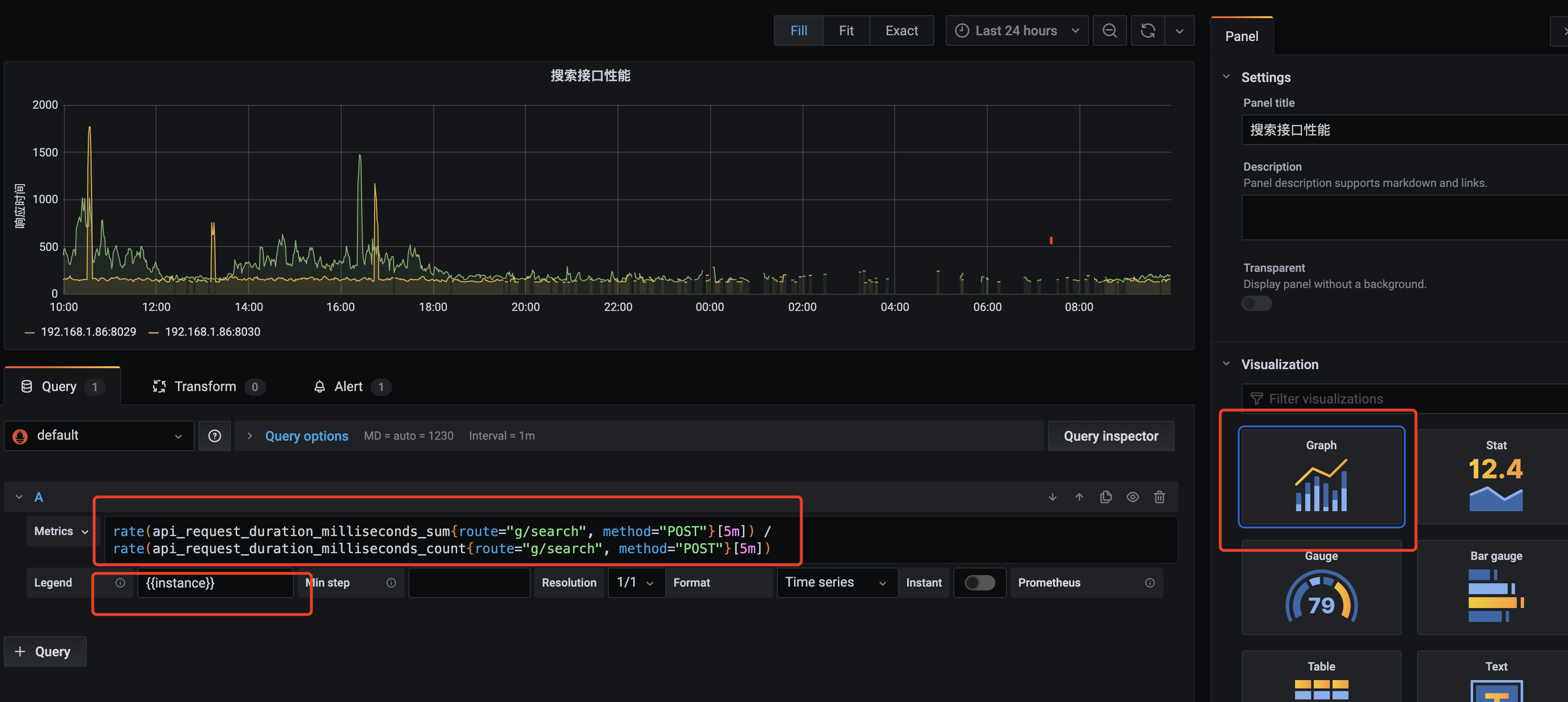Image resolution: width=1568 pixels, height=702 pixels.
Task: Toggle query A visibility eye icon
Action: pyautogui.click(x=1132, y=497)
